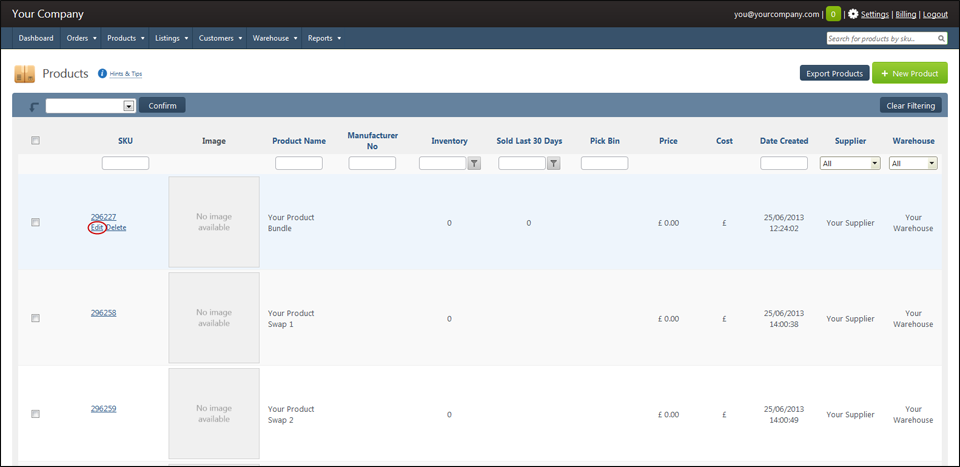
Task: Click the Your Company header title
Action: (48, 14)
